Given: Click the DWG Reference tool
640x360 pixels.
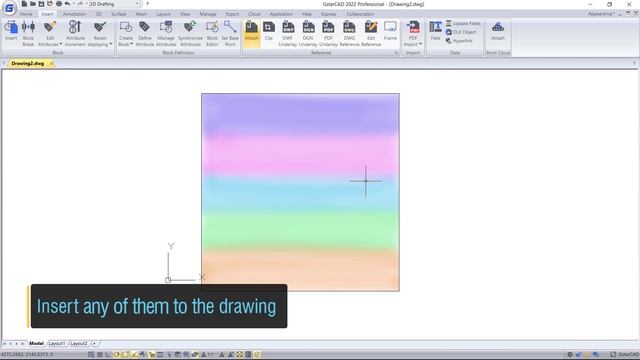Looking at the screenshot, I should pos(349,33).
